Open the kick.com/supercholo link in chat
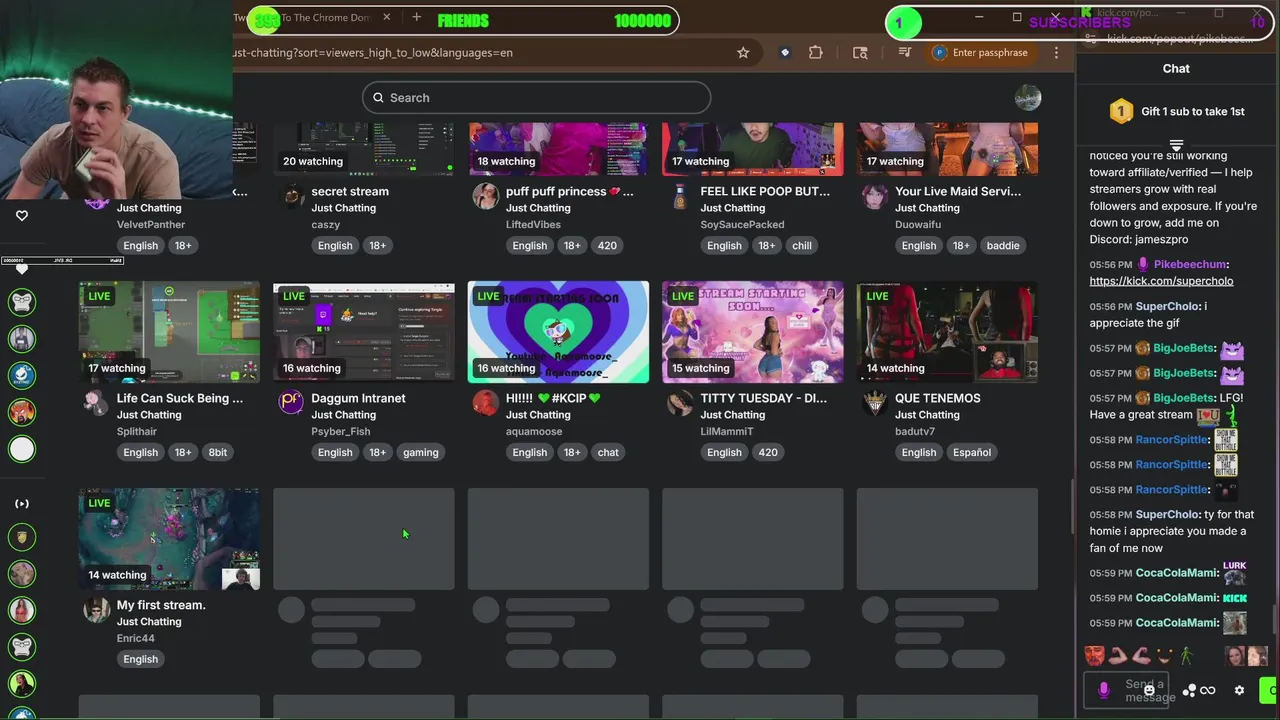This screenshot has height=720, width=1280. [x=1161, y=281]
